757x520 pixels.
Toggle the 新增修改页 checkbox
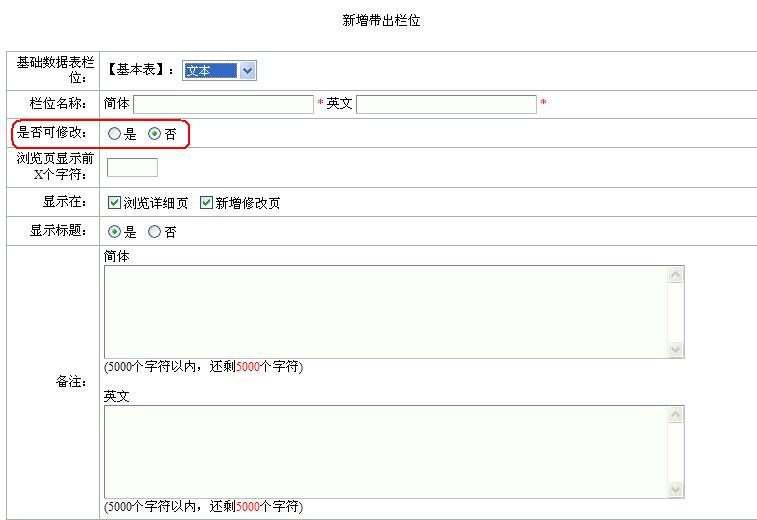207,203
